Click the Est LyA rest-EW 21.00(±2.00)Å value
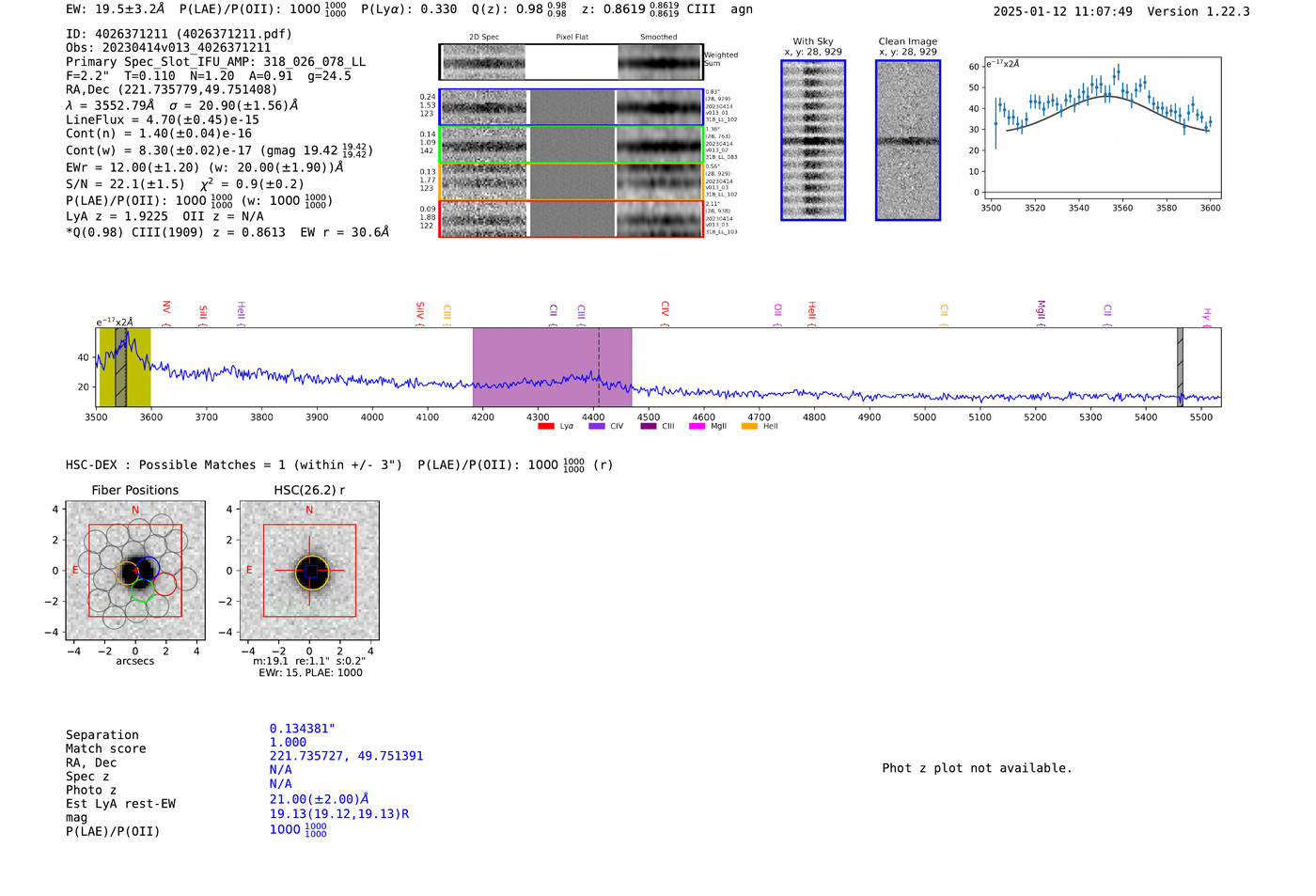The width and height of the screenshot is (1316, 896). (x=320, y=799)
